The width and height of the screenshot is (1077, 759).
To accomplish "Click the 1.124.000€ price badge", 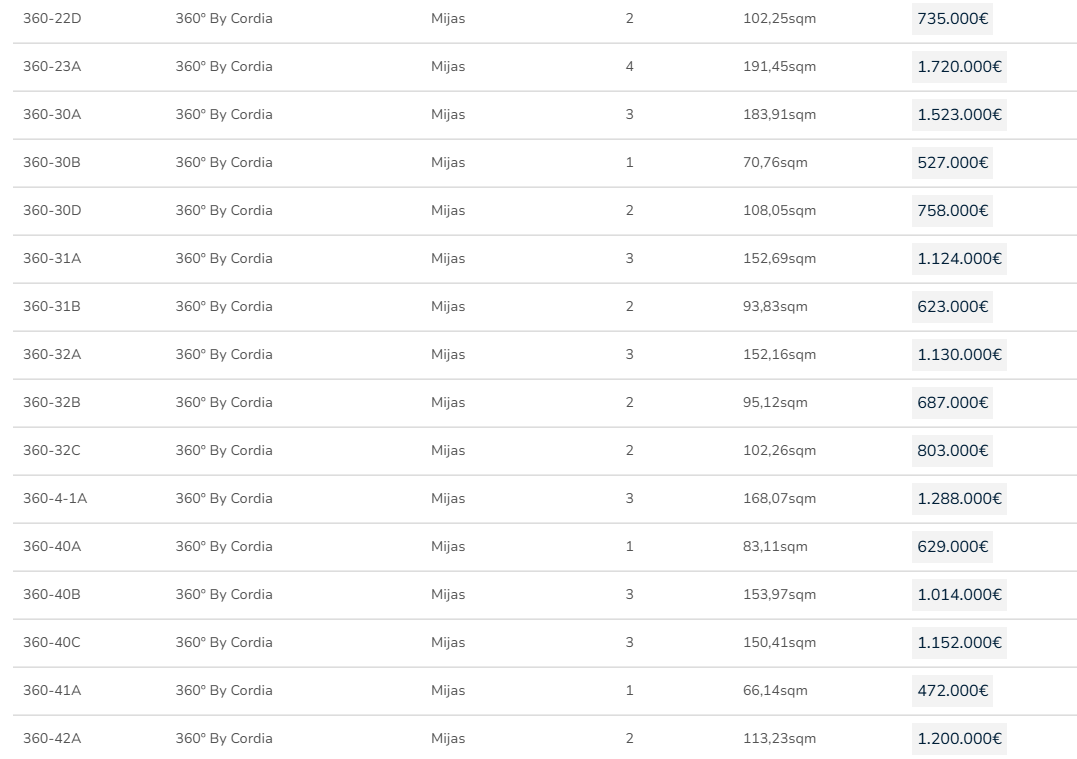I will [x=958, y=259].
